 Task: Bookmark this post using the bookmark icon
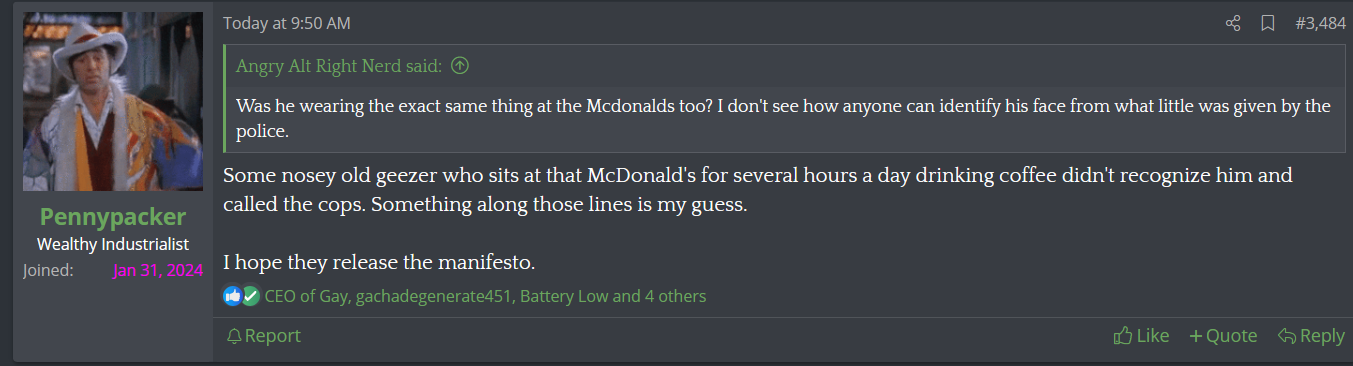[1267, 23]
